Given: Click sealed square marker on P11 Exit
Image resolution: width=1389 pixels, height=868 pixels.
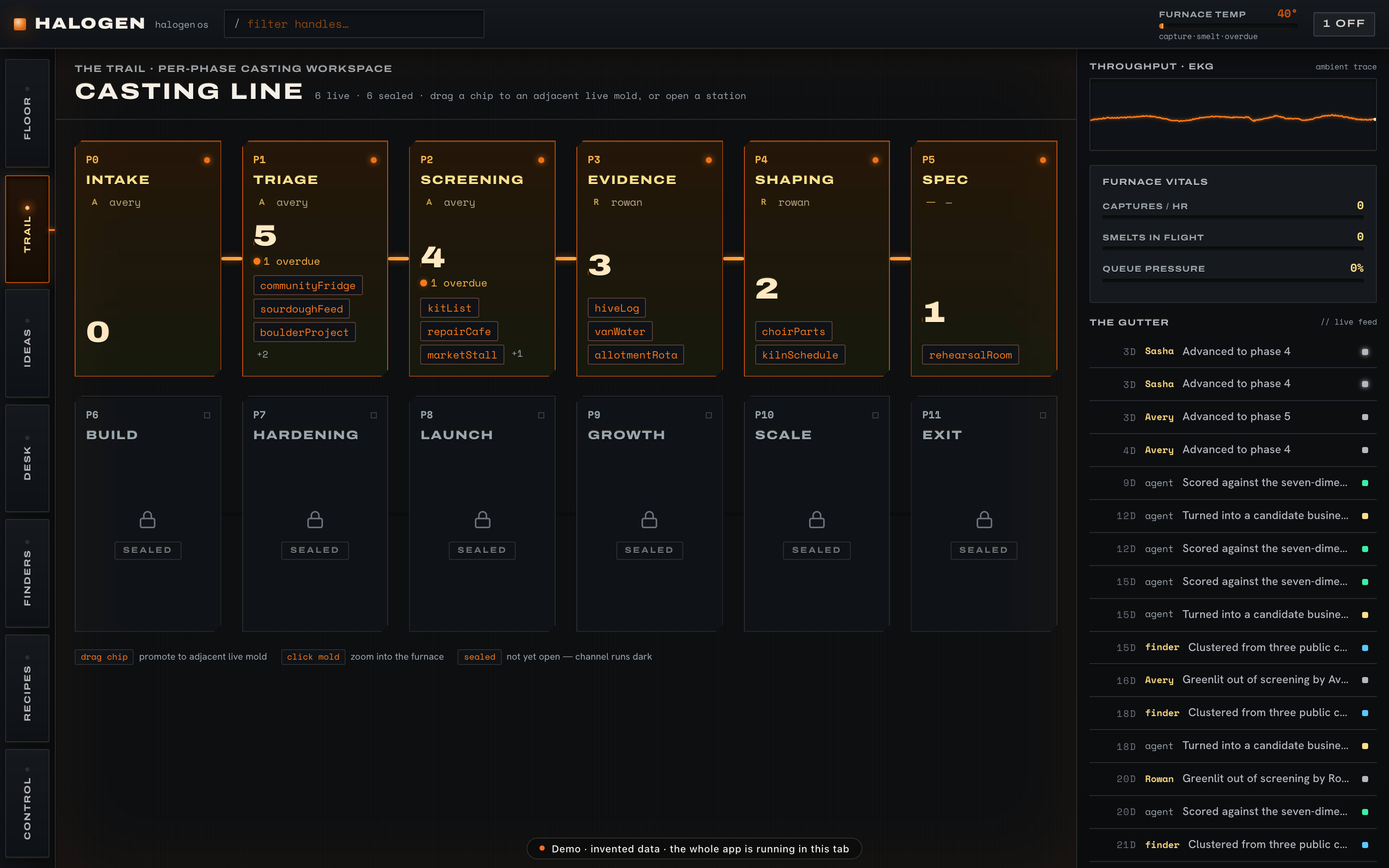Looking at the screenshot, I should [x=1043, y=415].
